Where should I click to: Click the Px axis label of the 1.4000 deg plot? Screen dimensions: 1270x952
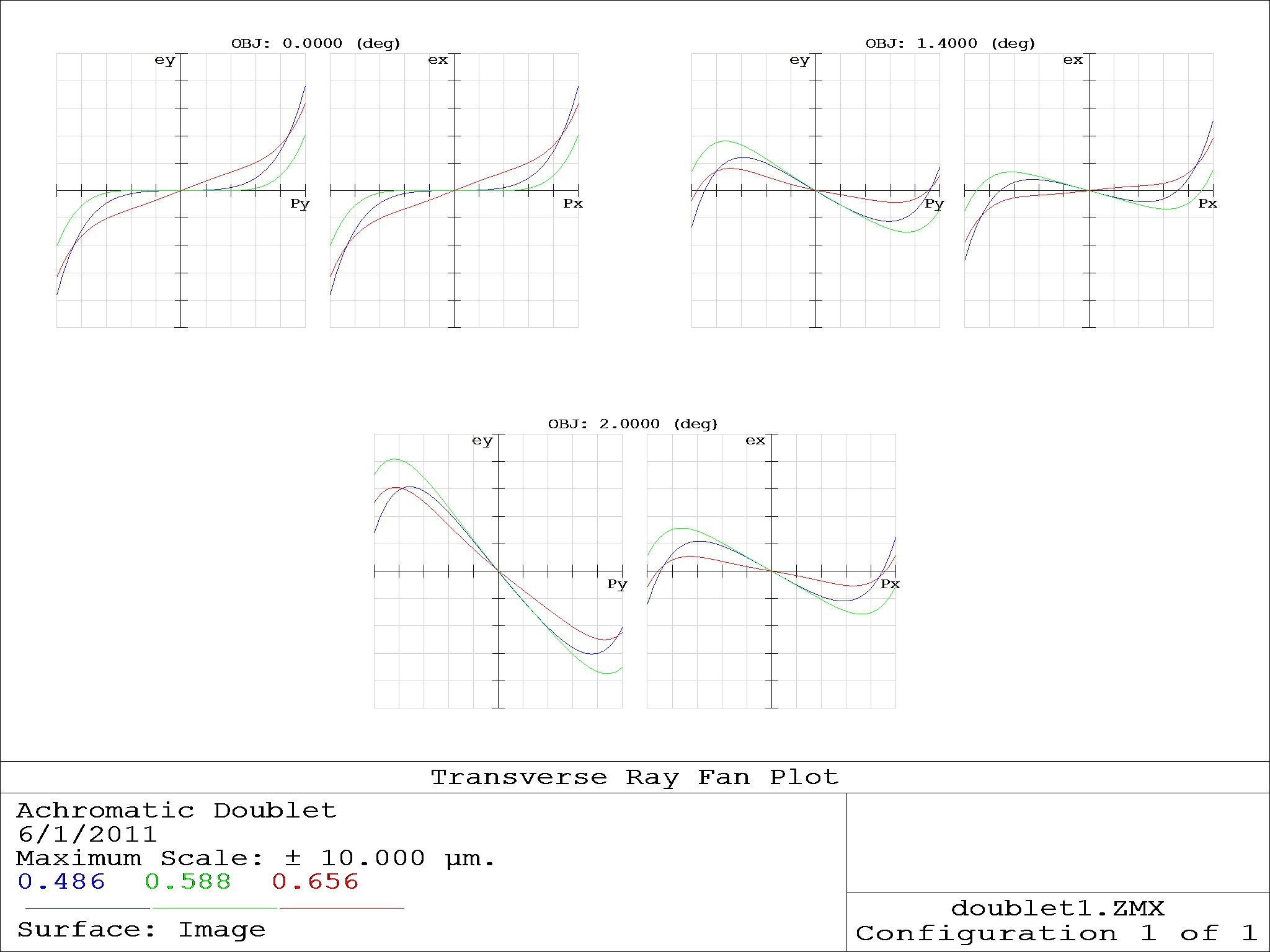1207,203
